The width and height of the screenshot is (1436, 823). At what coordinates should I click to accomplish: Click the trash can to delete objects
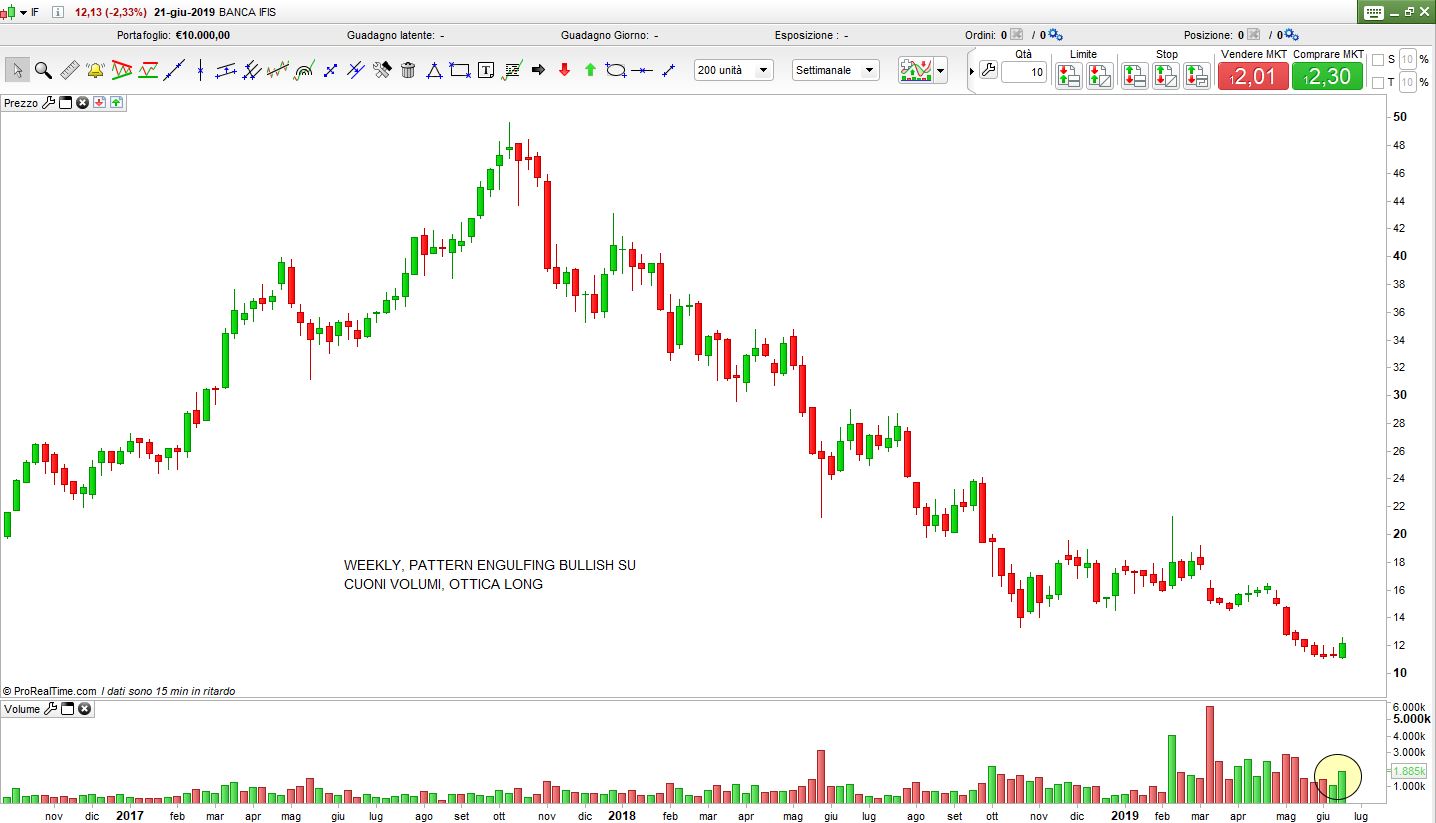click(408, 70)
